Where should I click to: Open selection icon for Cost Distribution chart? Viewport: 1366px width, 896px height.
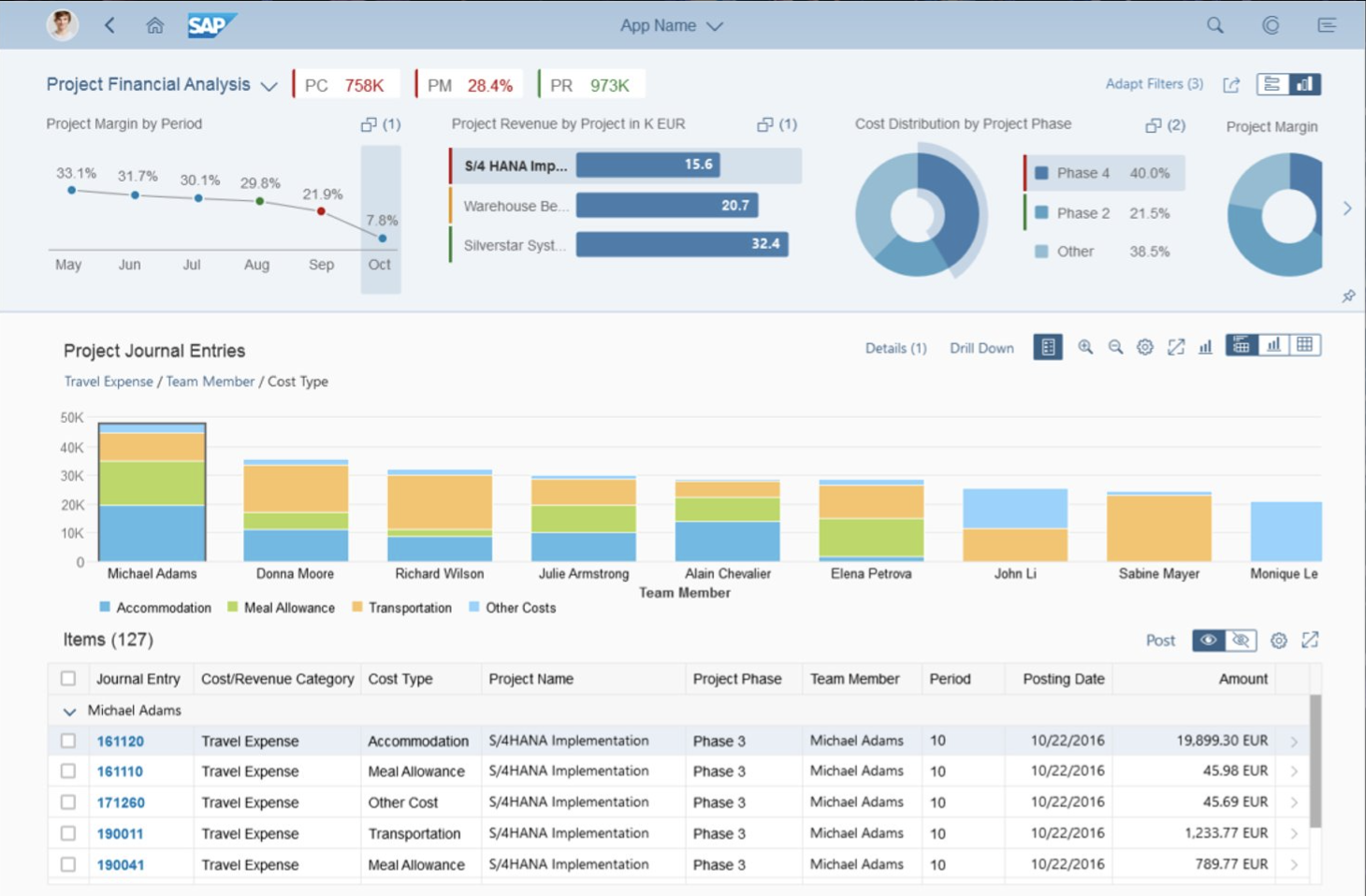[1153, 125]
